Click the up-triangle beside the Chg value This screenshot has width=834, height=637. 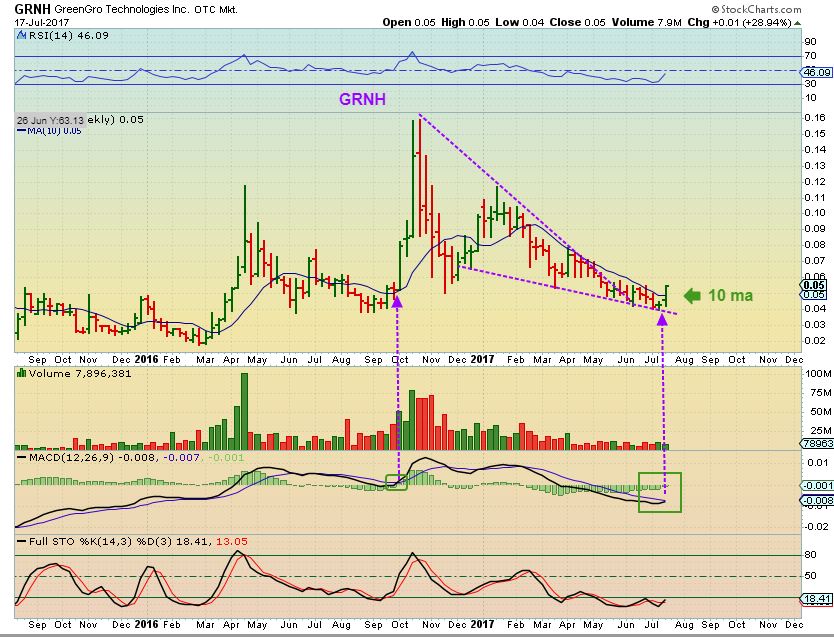point(797,23)
